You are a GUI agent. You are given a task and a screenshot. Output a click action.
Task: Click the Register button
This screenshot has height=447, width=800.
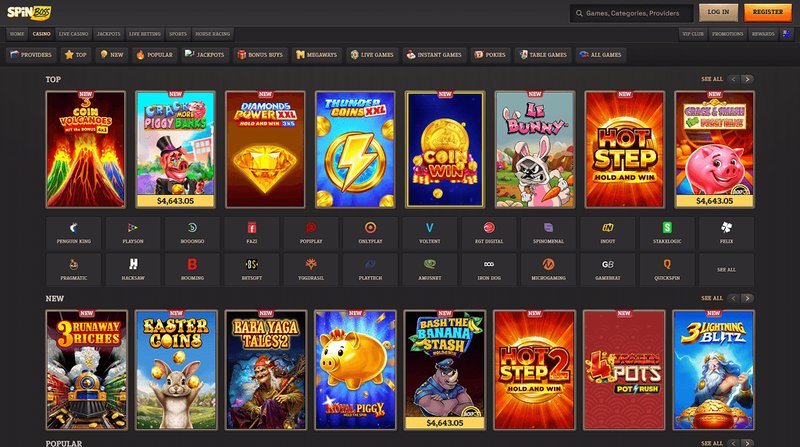click(x=768, y=12)
